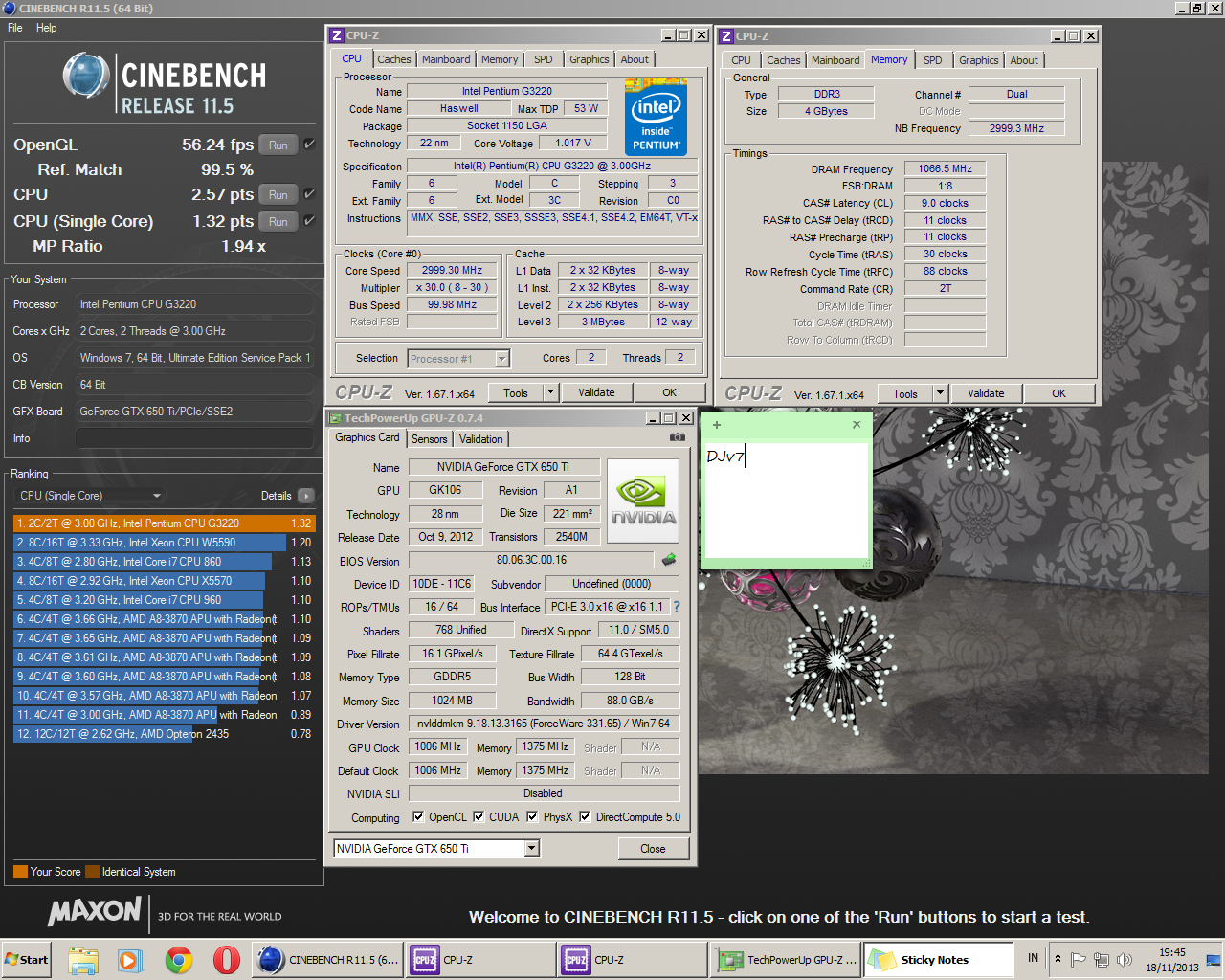
Task: Delete the sticky note with X icon
Action: [x=857, y=424]
